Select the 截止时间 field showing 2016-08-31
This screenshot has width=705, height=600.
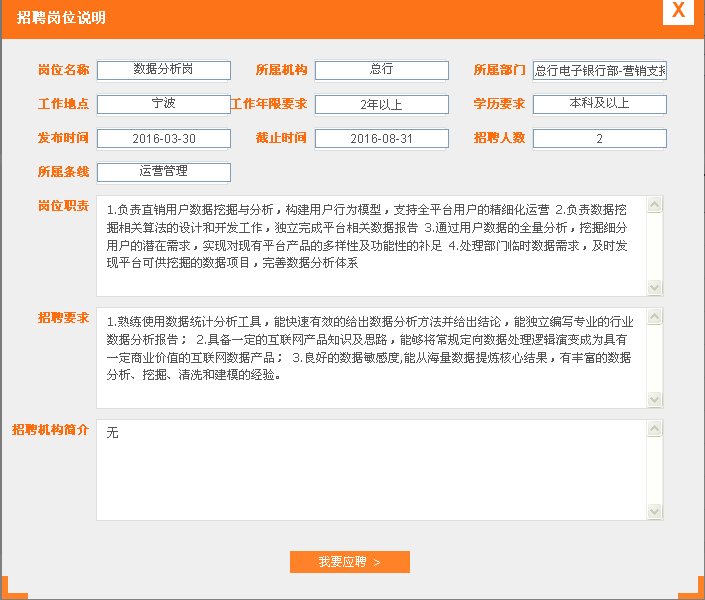click(x=381, y=138)
